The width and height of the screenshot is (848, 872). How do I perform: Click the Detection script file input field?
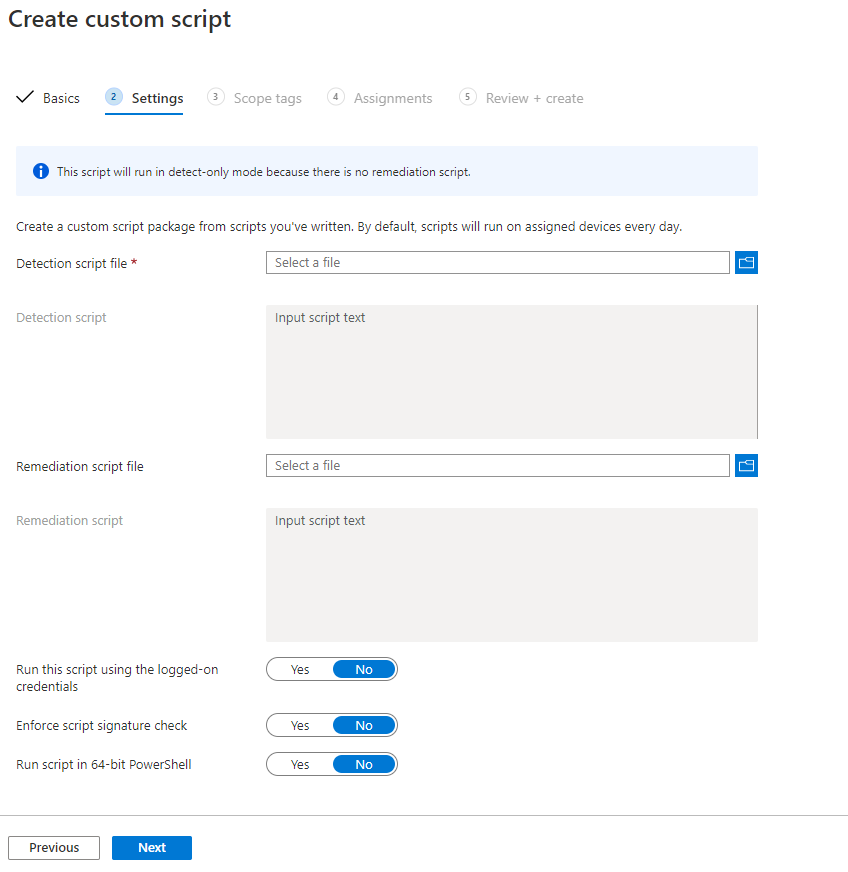point(497,263)
